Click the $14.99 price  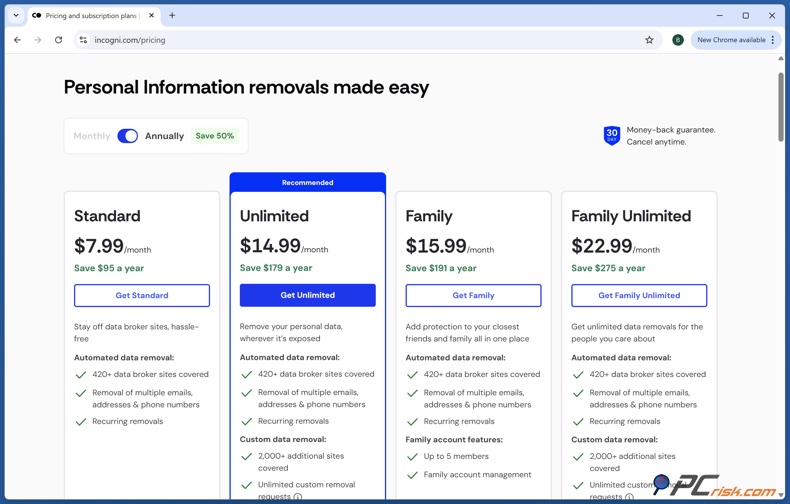pos(270,246)
